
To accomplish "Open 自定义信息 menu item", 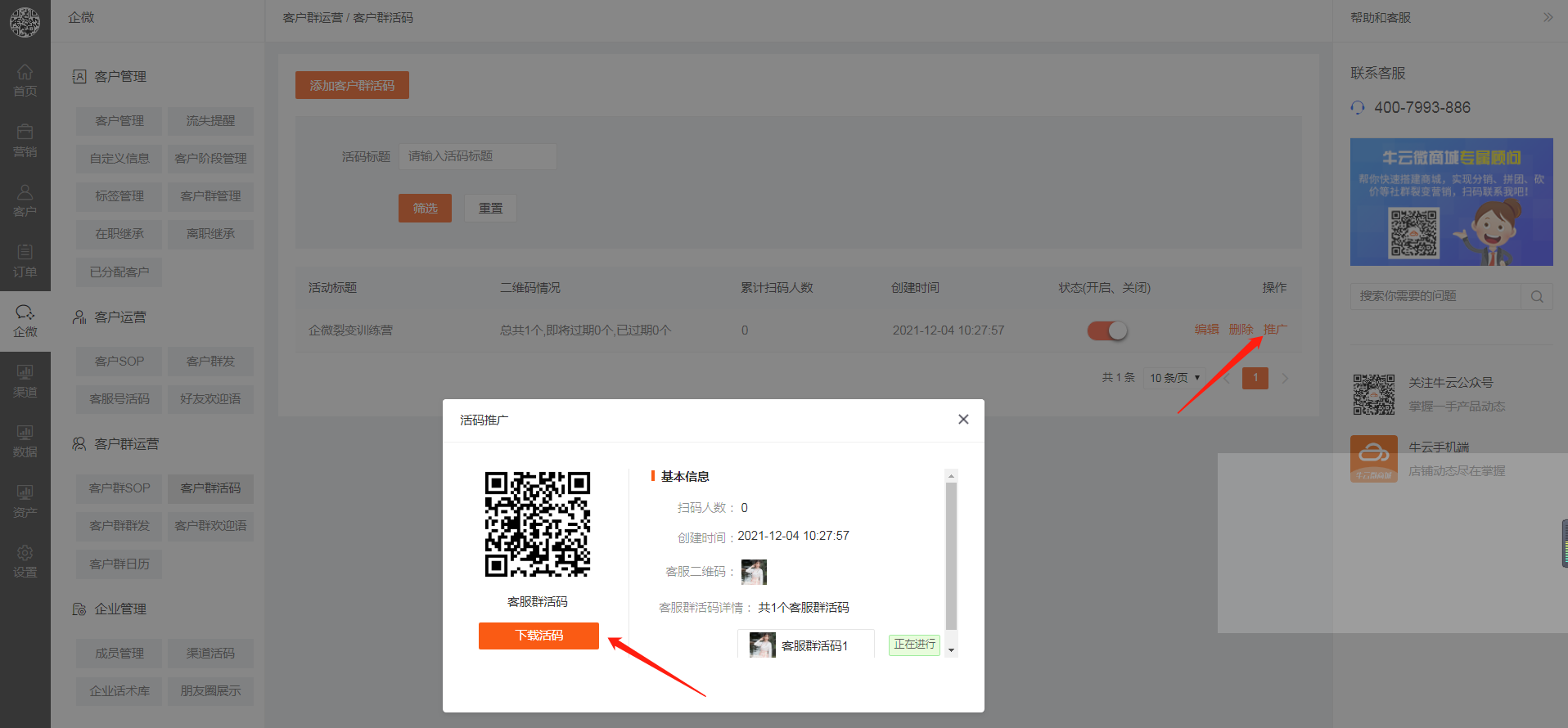I will click(x=119, y=159).
